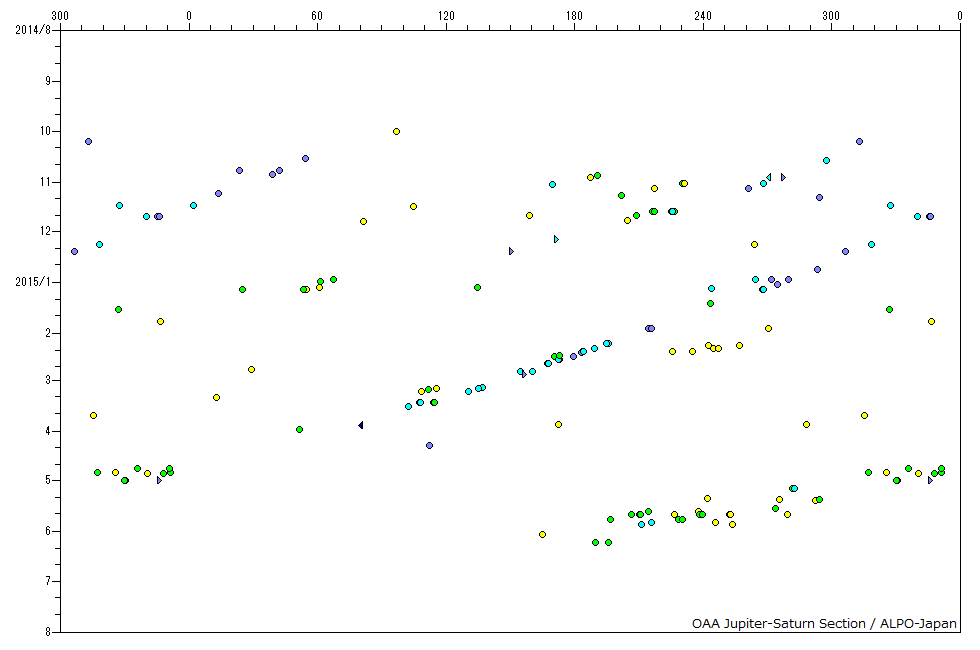Select the dark navy filled left-pointing triangle marker

pos(361,425)
